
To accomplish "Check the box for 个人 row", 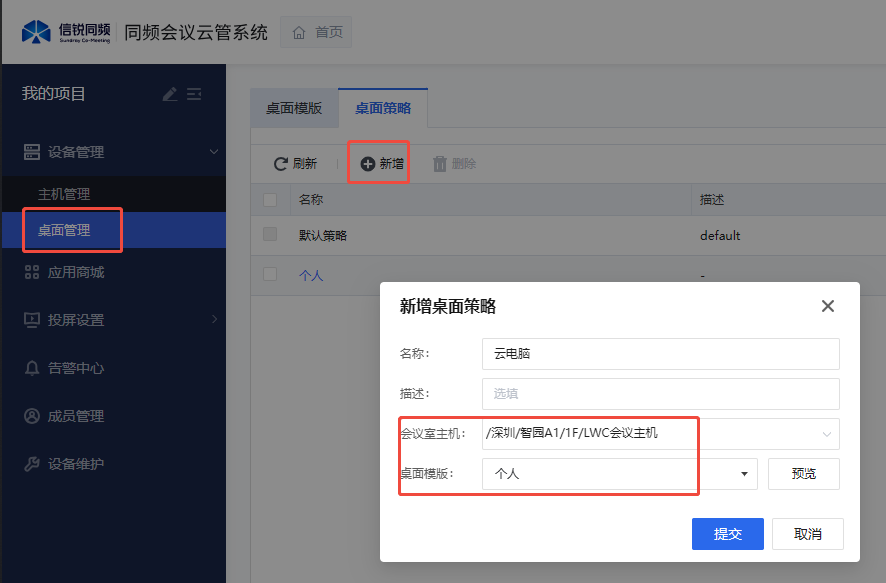I will point(270,274).
